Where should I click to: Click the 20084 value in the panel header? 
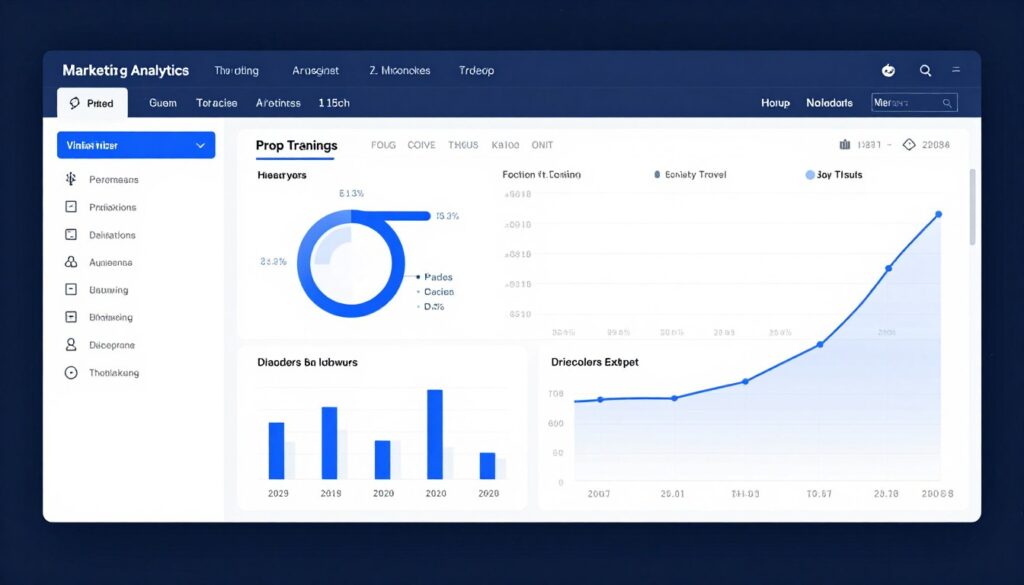click(936, 145)
